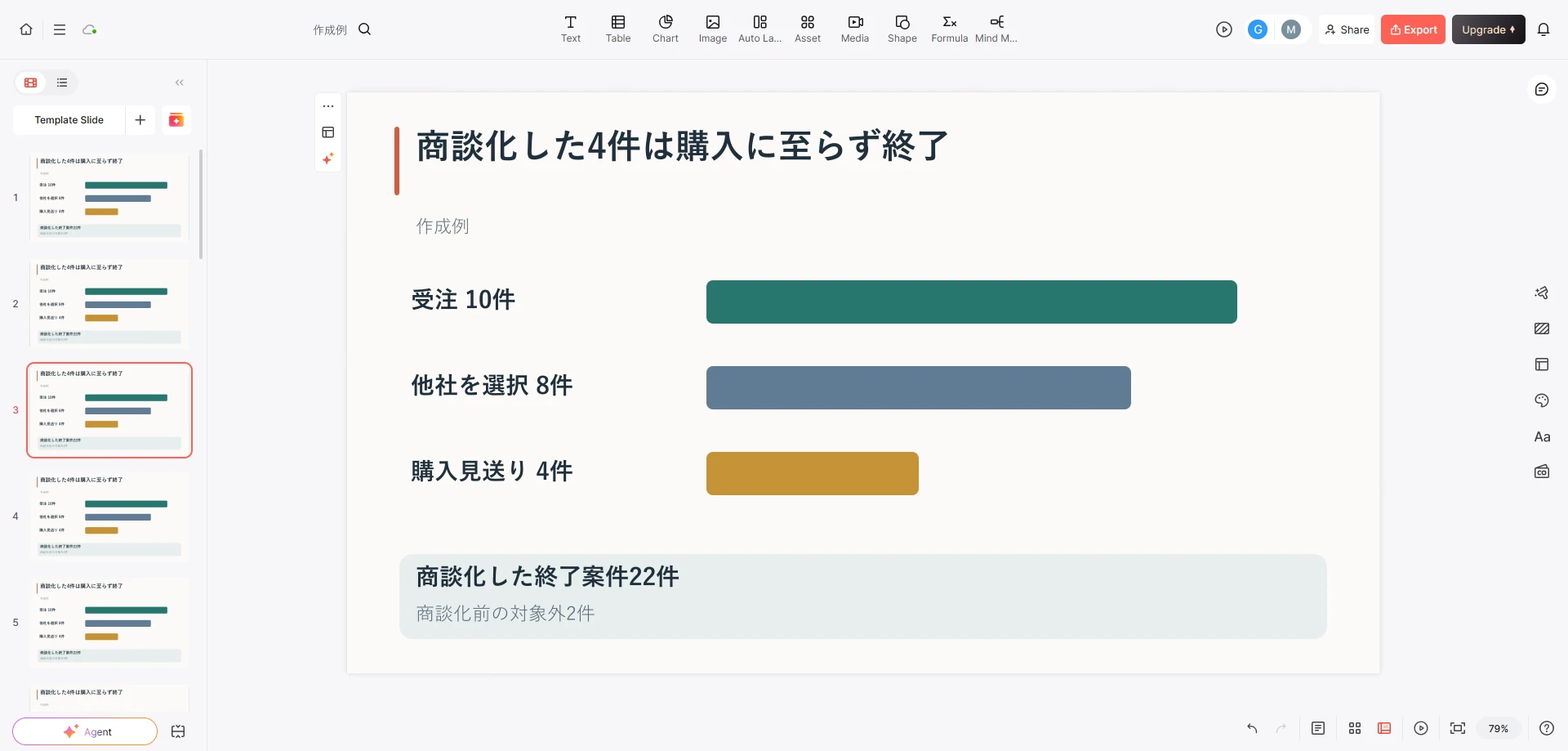
Task: Switch to slide thumbnail view
Action: tap(31, 83)
